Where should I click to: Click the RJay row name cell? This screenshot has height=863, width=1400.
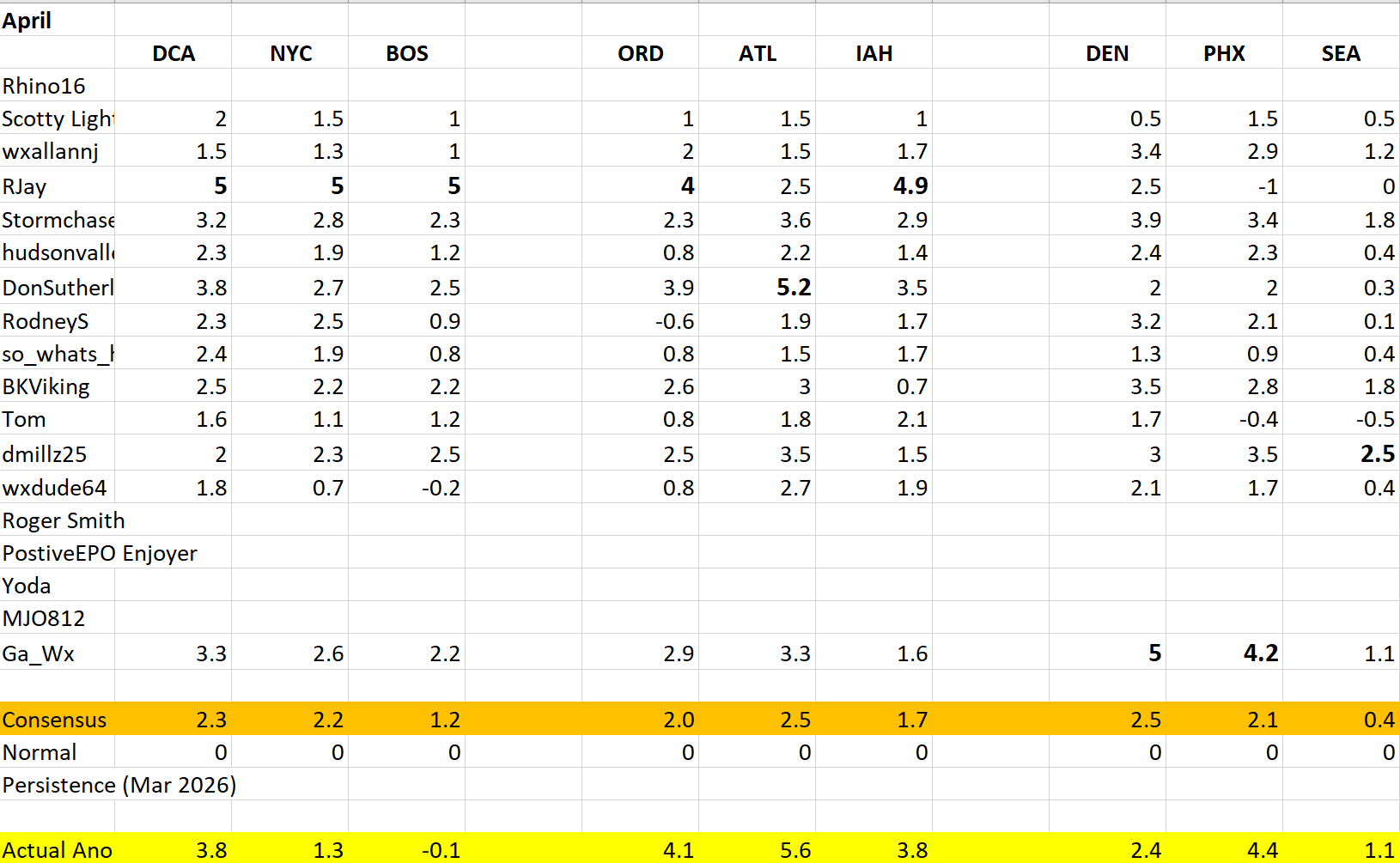click(58, 185)
